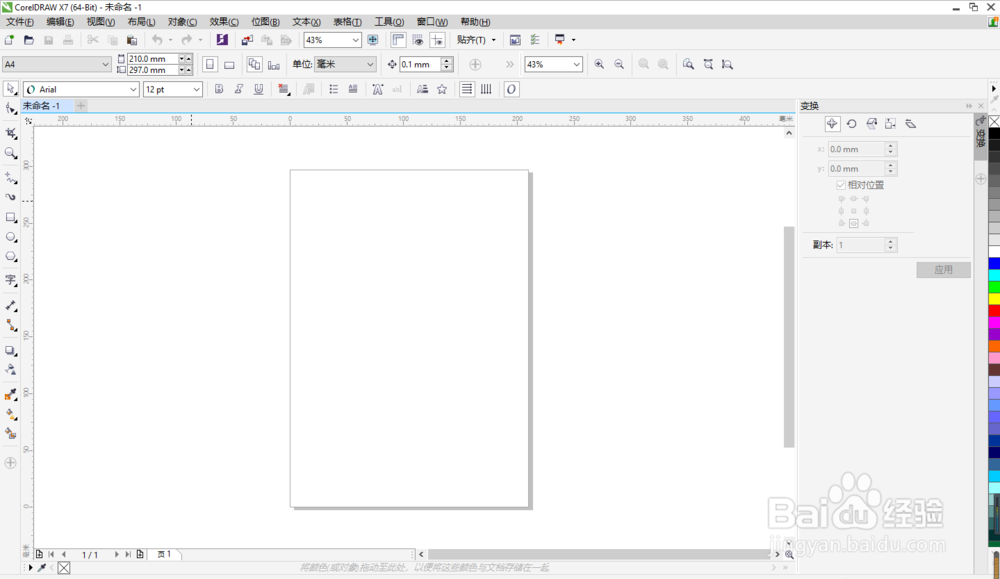Toggle Italic text formatting
This screenshot has width=1000, height=579.
tap(239, 89)
